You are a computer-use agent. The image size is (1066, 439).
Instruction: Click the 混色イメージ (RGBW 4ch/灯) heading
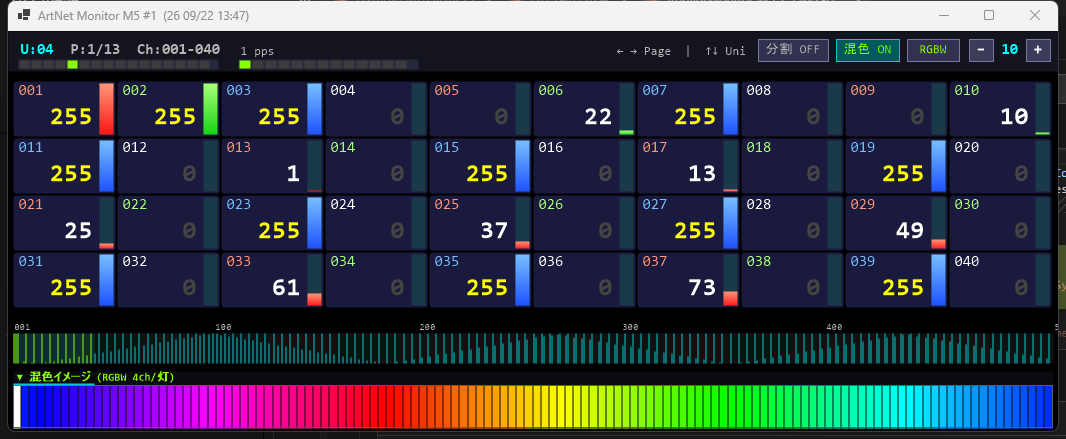[x=102, y=377]
